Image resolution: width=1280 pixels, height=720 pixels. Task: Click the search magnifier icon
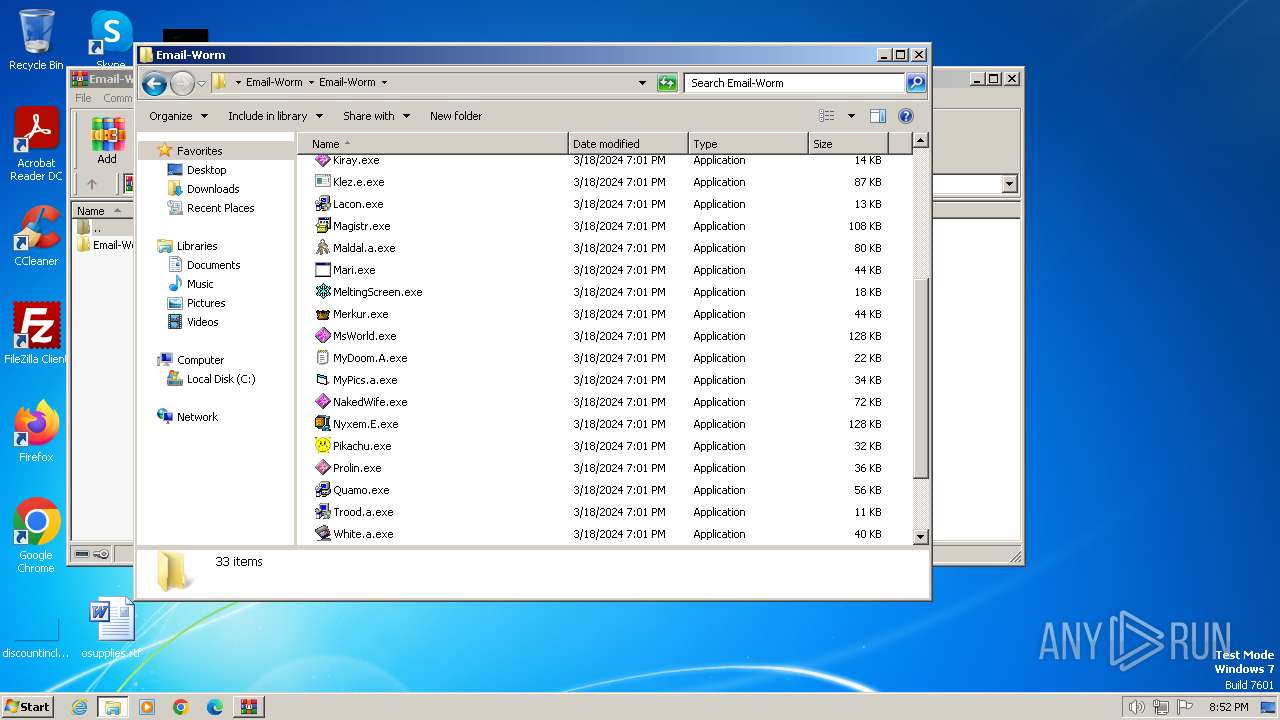coord(916,83)
